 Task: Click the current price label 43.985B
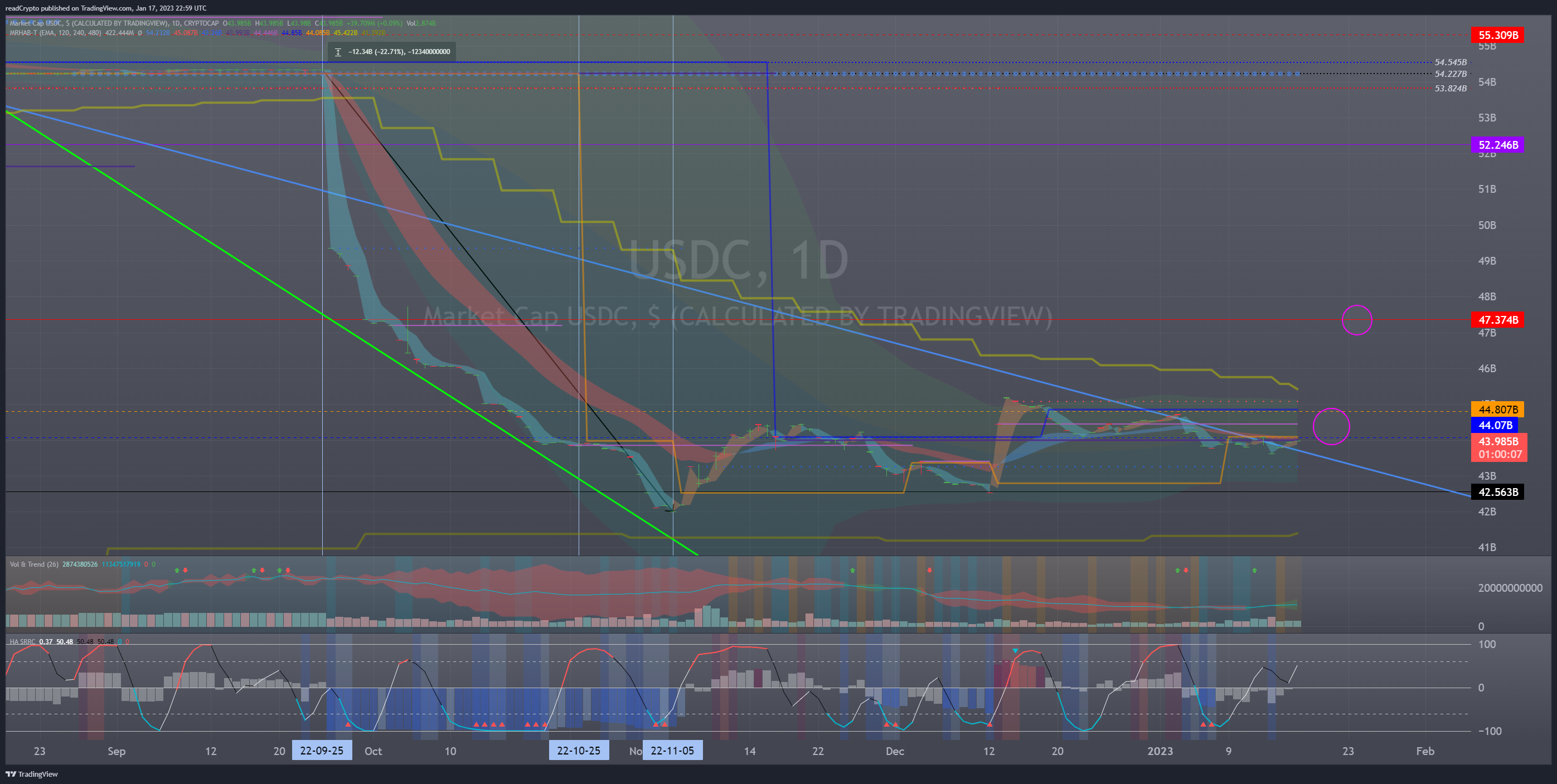1498,441
